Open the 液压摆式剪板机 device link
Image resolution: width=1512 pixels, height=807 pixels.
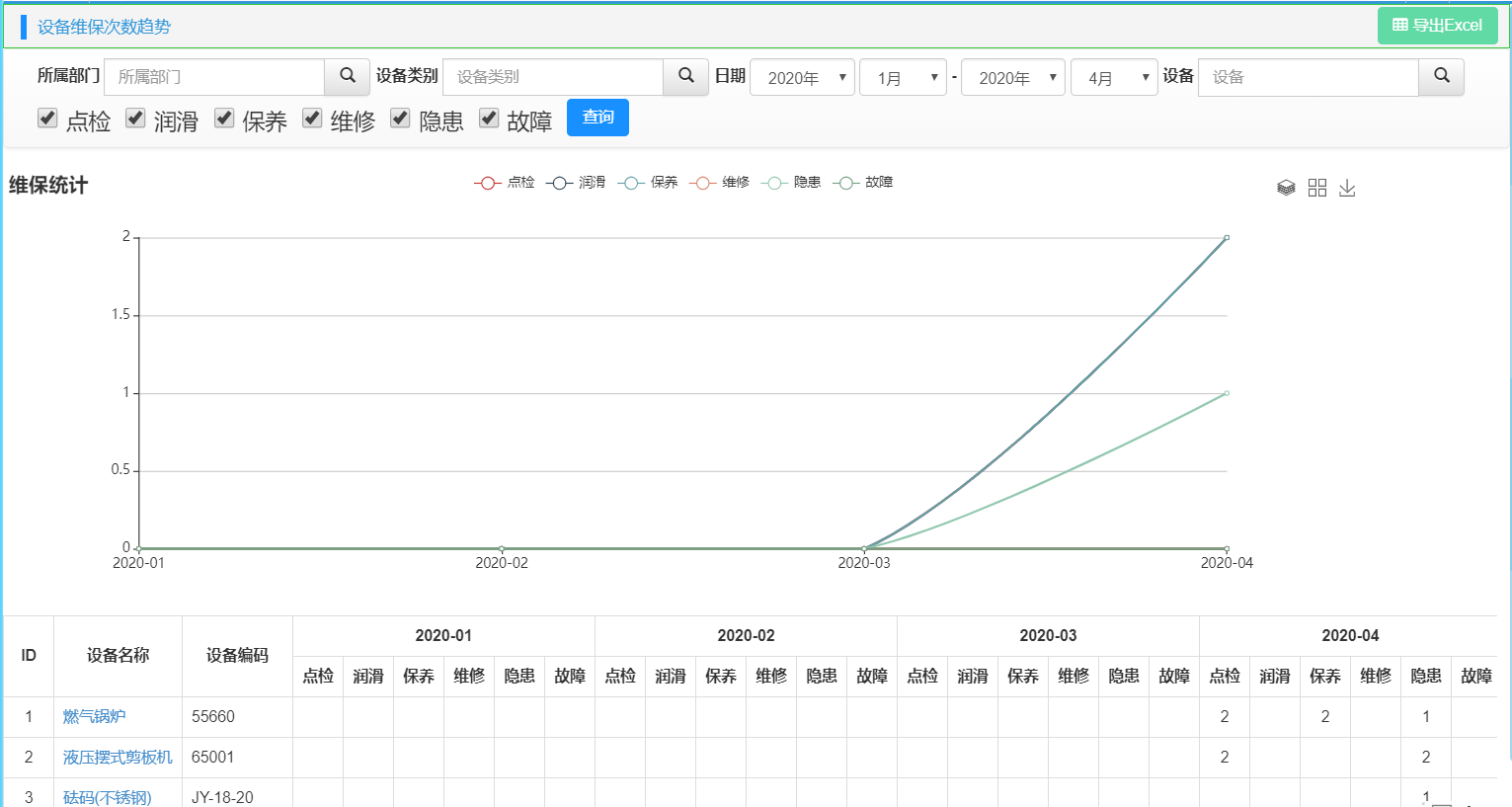[x=118, y=758]
